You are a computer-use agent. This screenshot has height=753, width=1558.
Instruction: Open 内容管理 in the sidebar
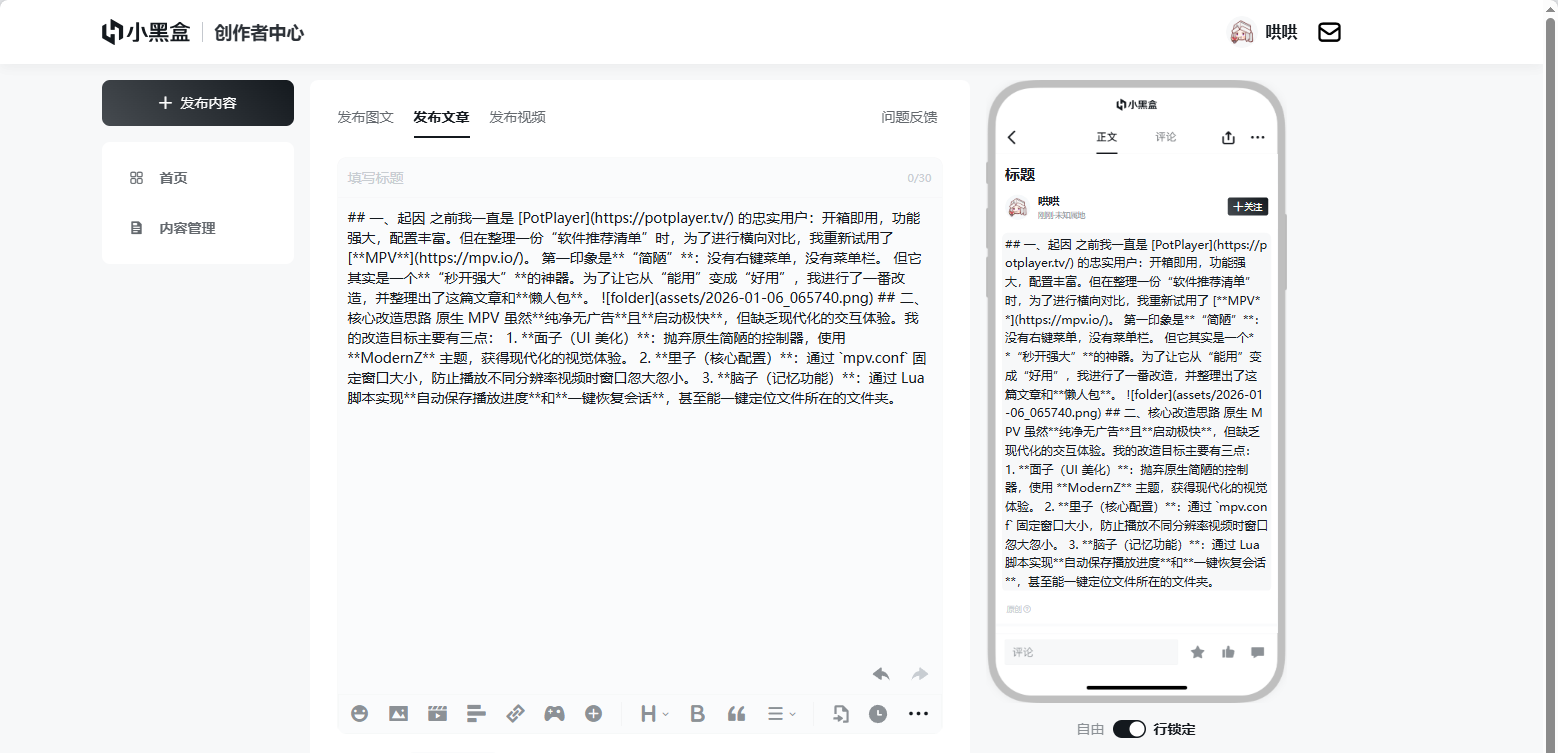[x=187, y=228]
